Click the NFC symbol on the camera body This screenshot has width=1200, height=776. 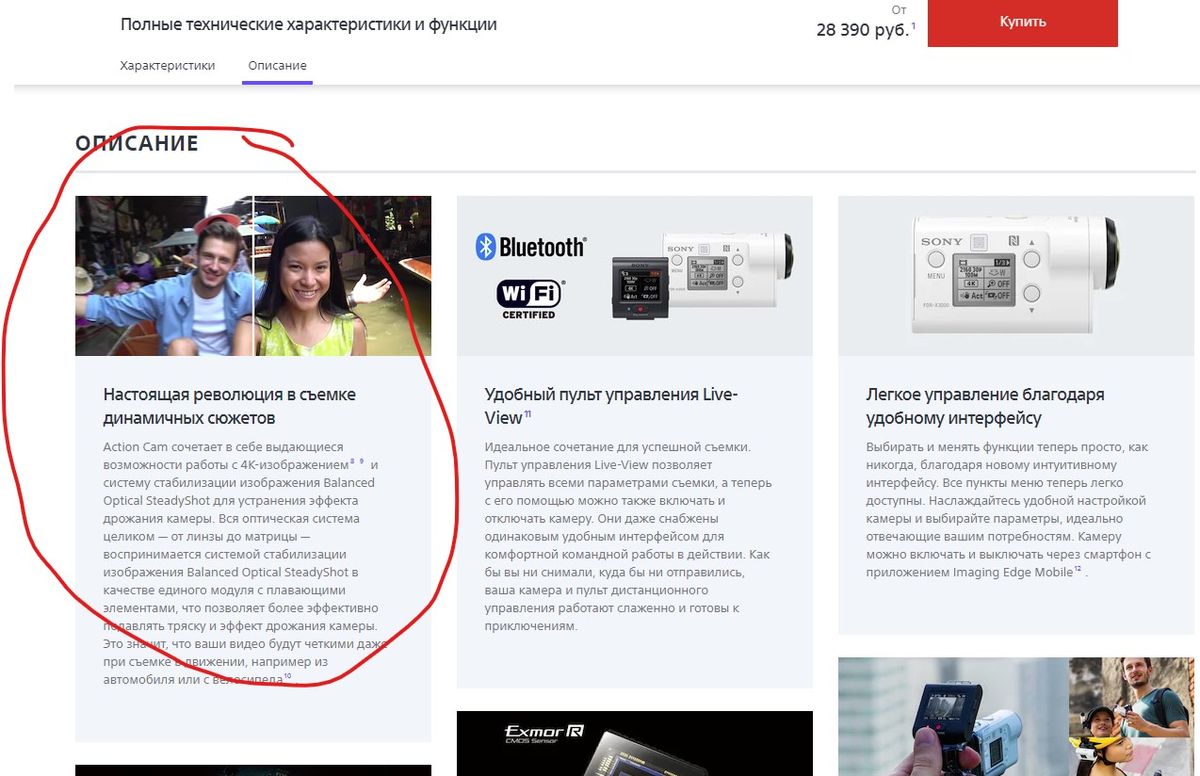1012,242
